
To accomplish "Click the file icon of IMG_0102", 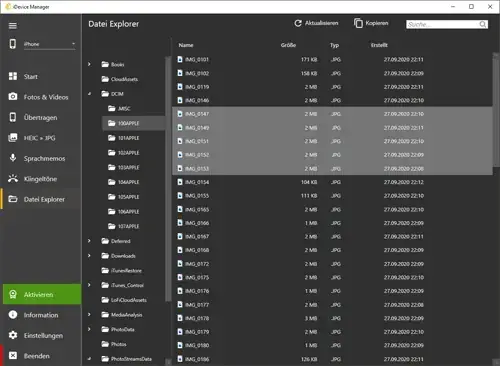I will [180, 73].
